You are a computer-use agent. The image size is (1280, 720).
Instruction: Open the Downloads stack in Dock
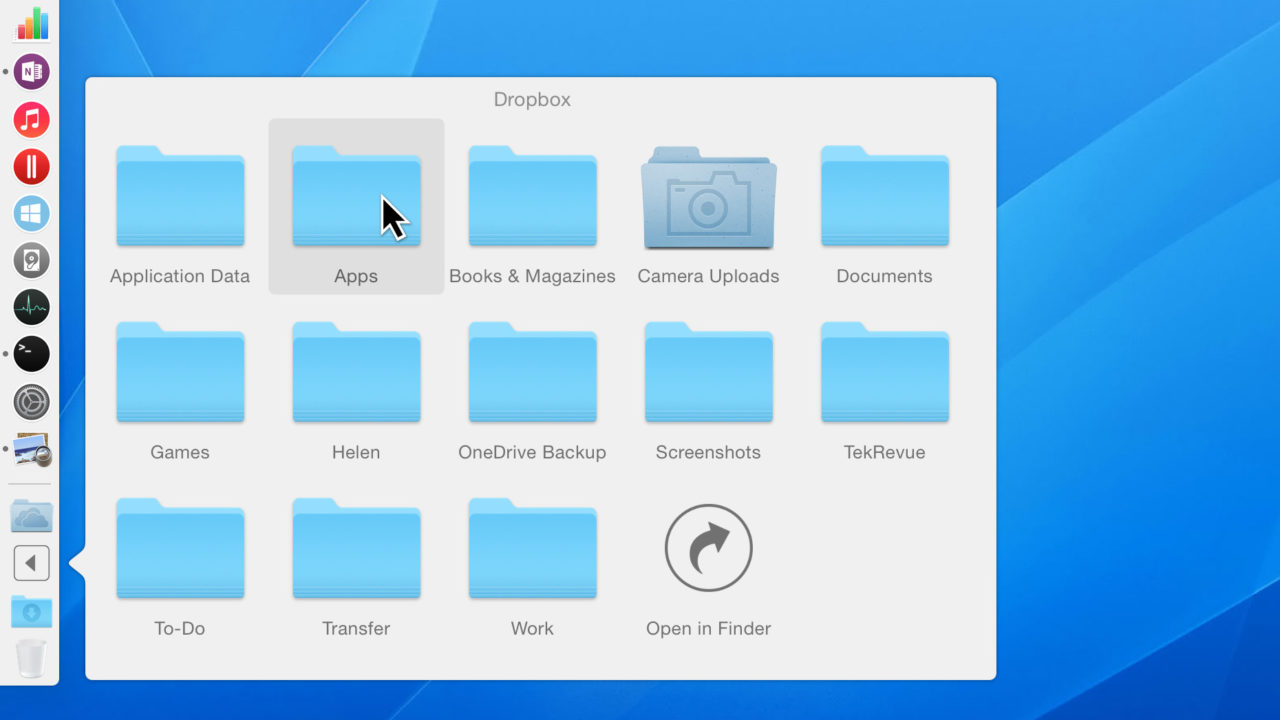(32, 611)
